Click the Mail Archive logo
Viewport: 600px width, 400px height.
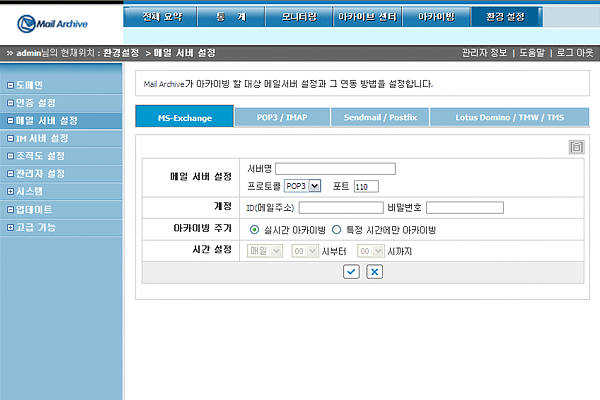pyautogui.click(x=52, y=24)
